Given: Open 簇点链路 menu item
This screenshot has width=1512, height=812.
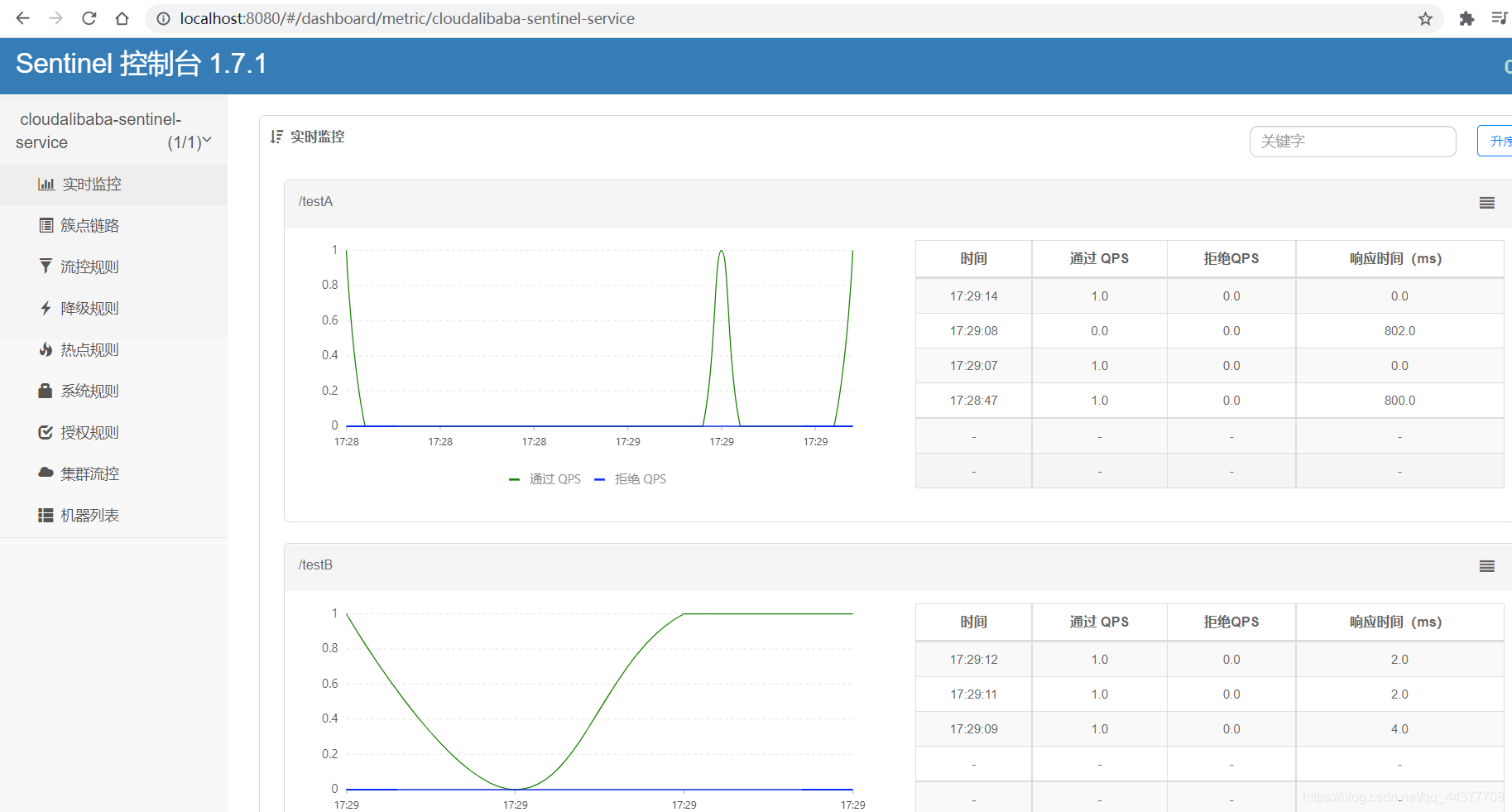Looking at the screenshot, I should coord(113,225).
